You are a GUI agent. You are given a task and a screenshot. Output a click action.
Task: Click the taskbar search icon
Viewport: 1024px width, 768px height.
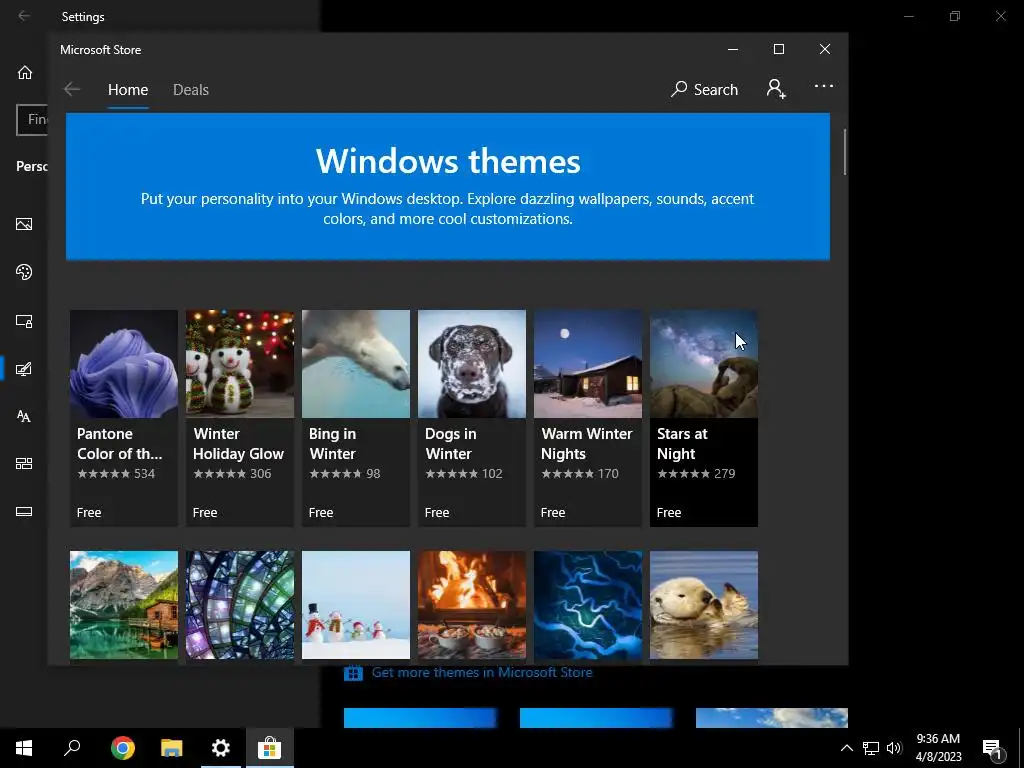(x=72, y=748)
